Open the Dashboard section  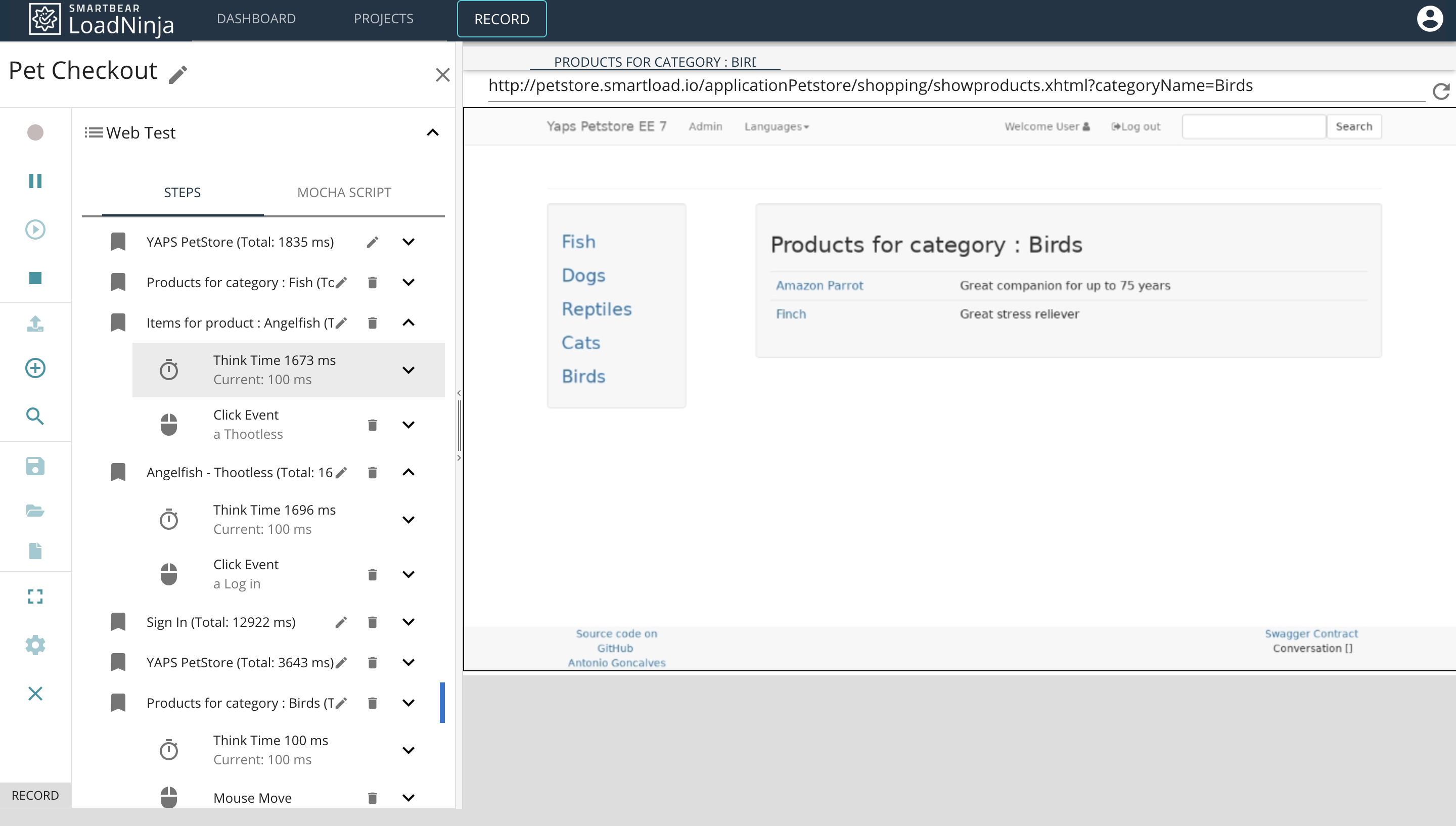click(255, 19)
